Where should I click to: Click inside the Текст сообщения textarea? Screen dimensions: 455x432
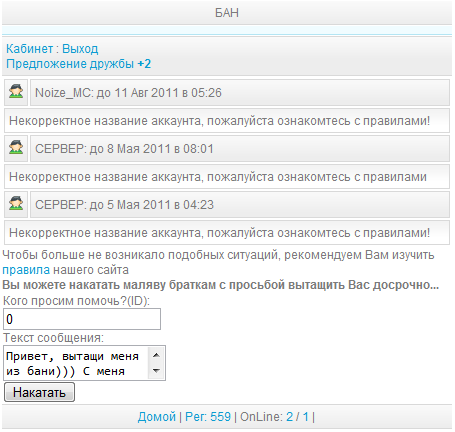77,363
